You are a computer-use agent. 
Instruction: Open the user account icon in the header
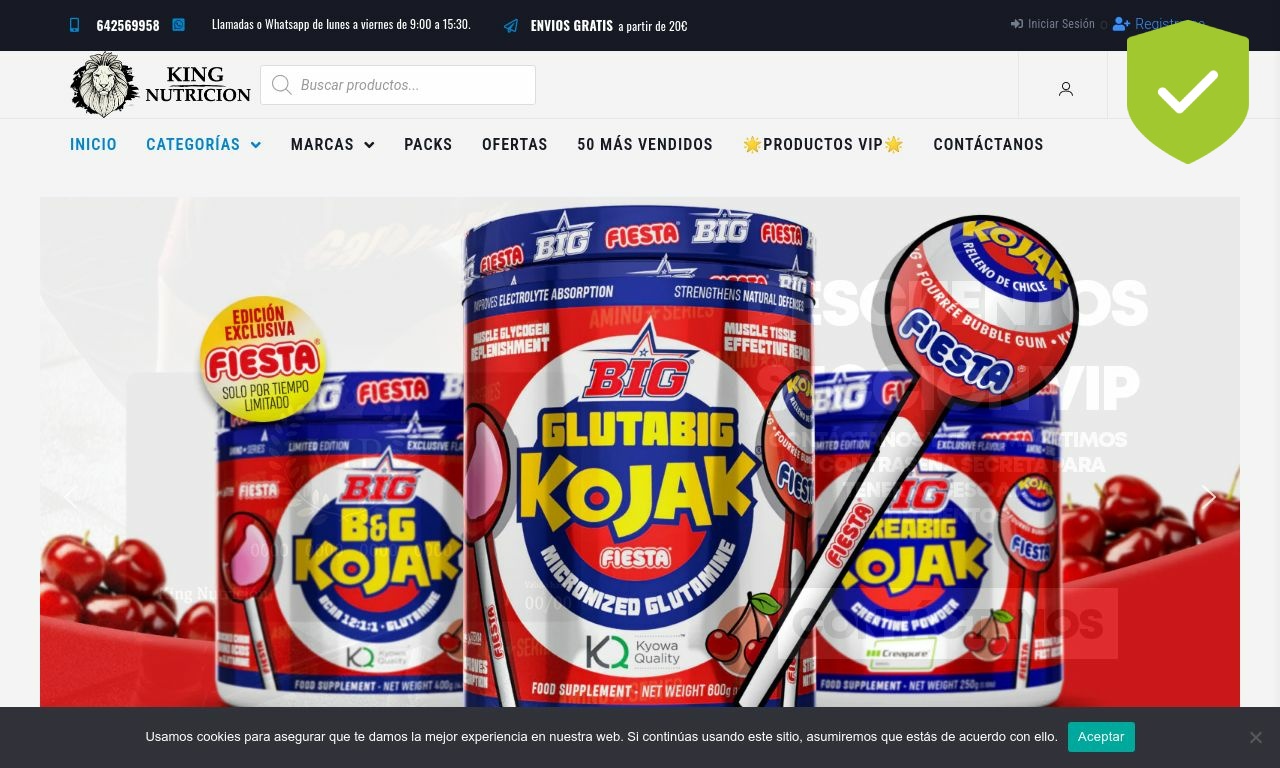[1066, 89]
